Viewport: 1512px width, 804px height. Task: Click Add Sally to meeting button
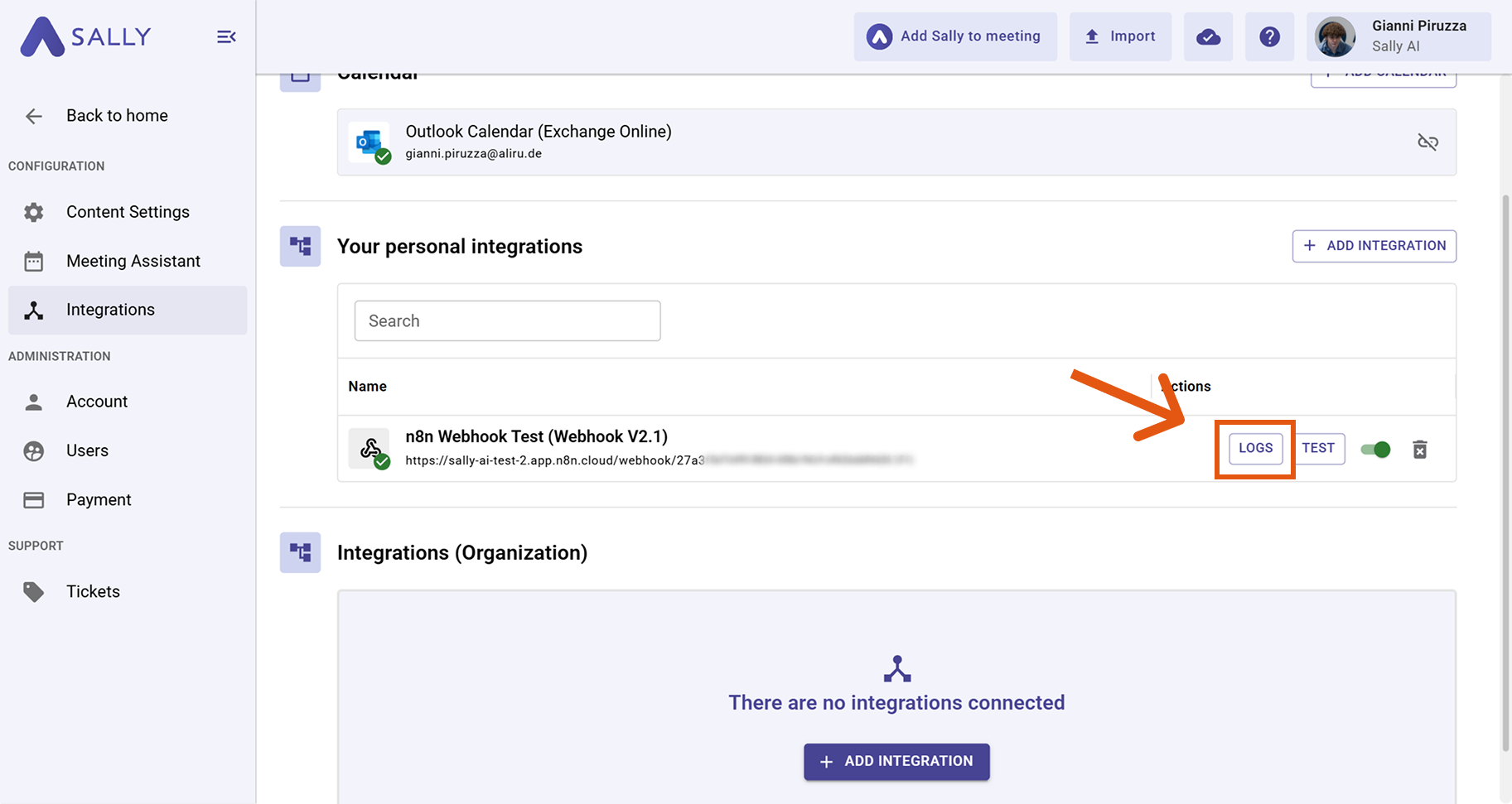coord(955,36)
